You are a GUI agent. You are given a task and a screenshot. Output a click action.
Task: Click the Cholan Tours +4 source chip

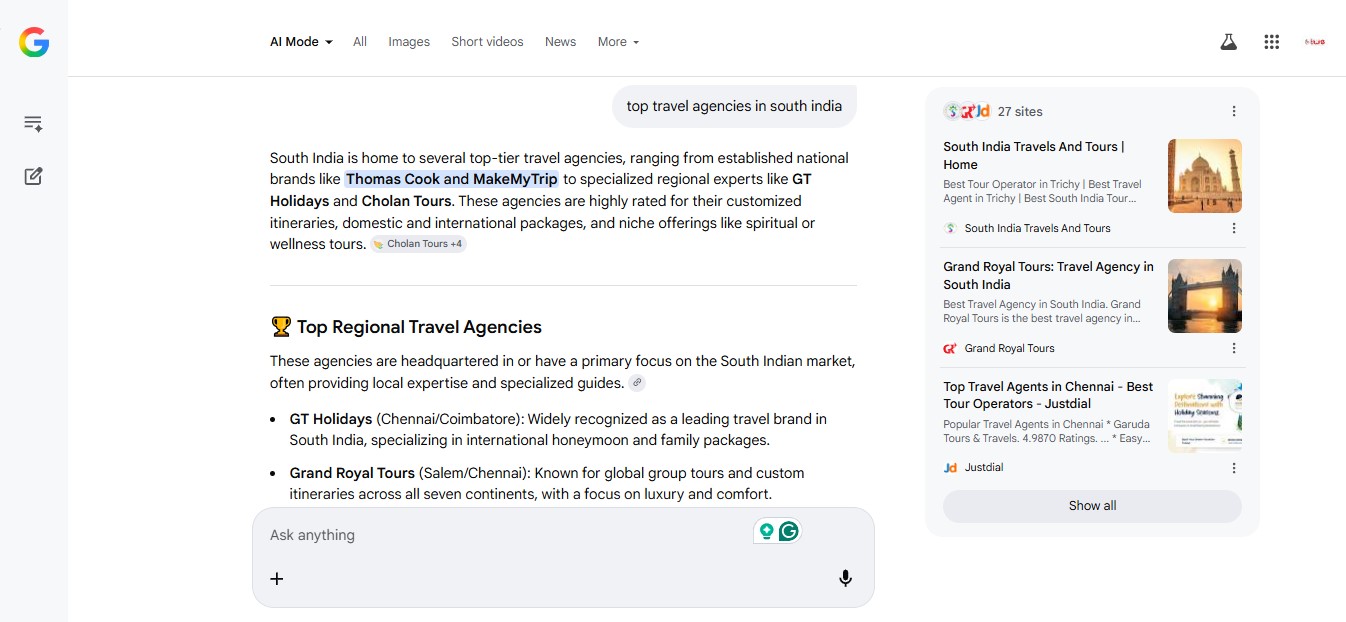click(418, 244)
